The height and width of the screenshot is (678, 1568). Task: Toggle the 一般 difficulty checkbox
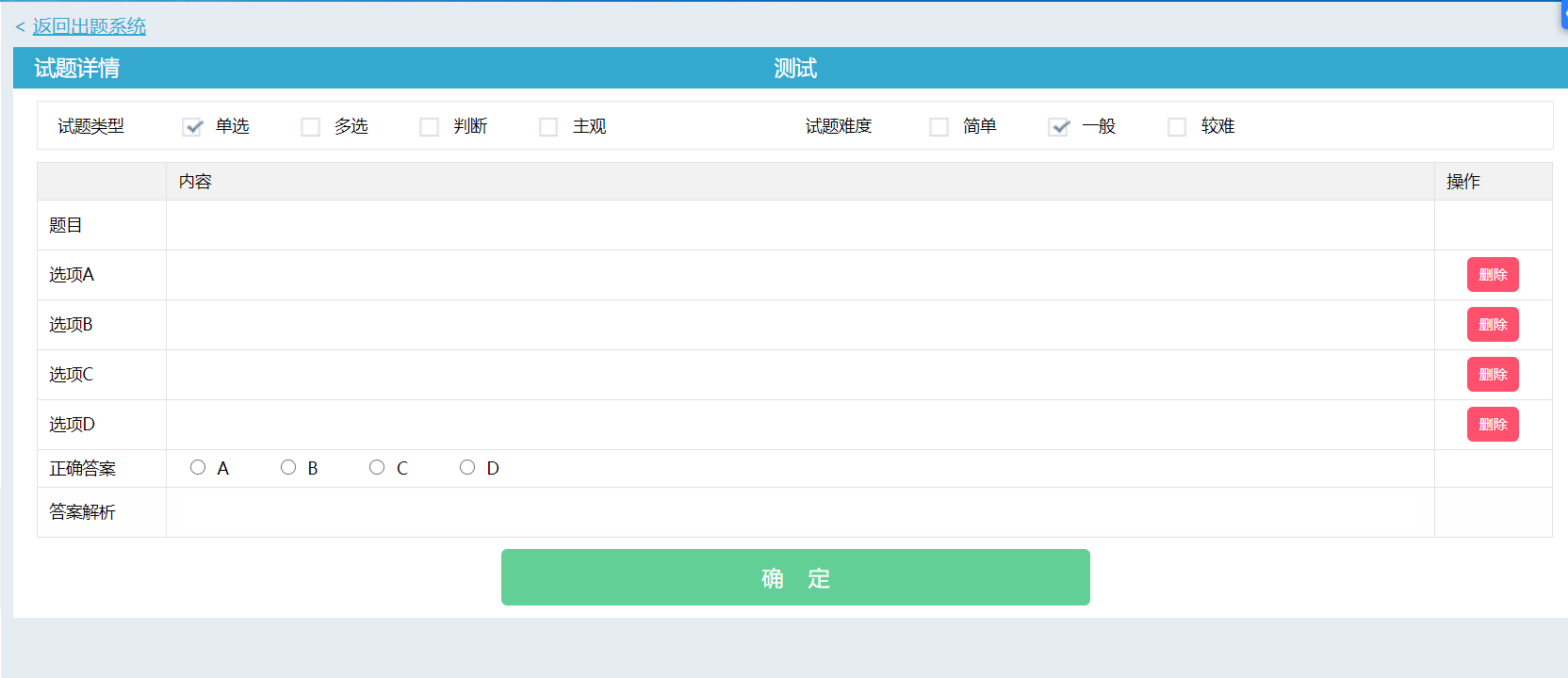[x=1058, y=127]
